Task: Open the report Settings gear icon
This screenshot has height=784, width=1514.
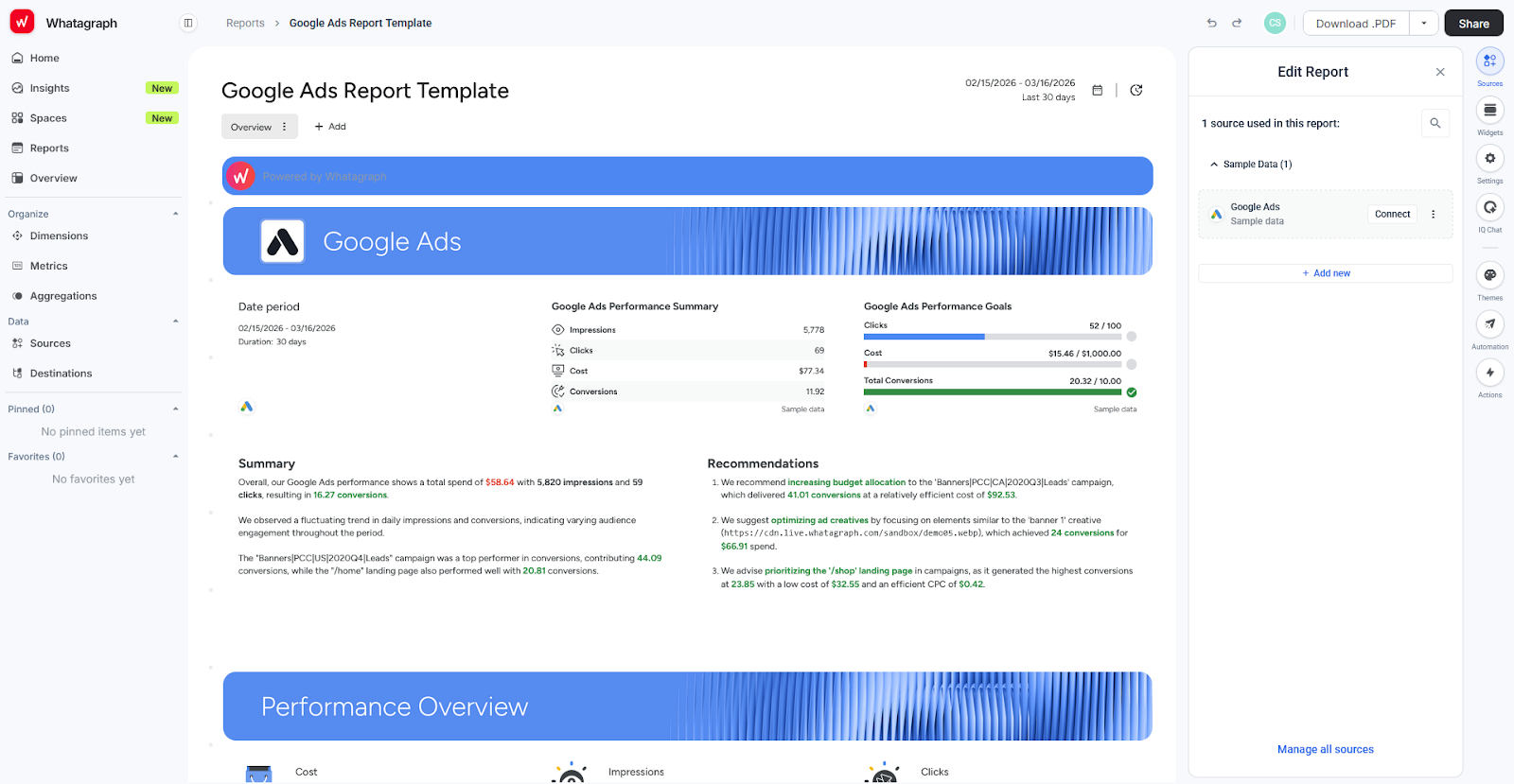Action: 1490,158
